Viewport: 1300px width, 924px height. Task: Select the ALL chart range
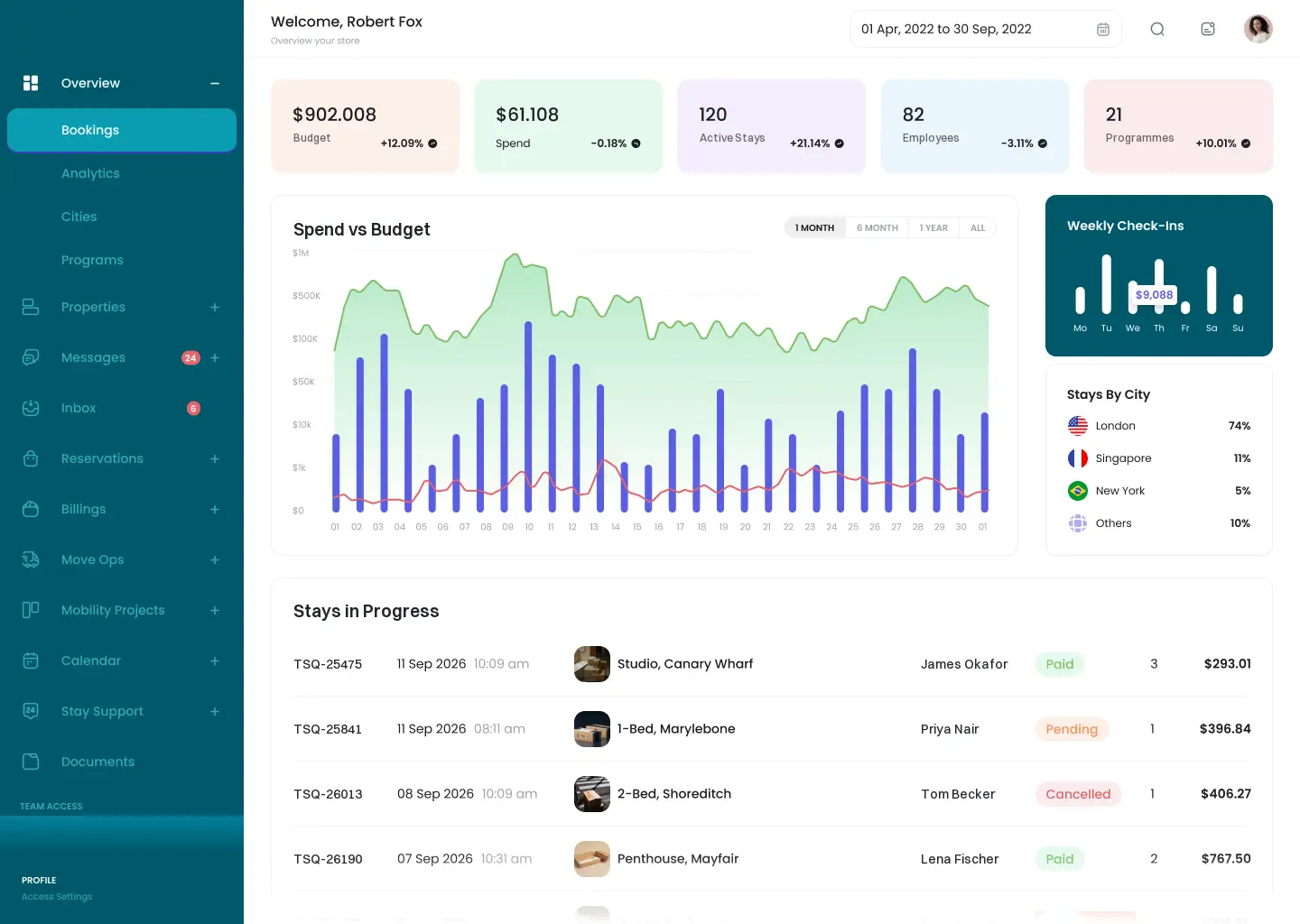(978, 228)
